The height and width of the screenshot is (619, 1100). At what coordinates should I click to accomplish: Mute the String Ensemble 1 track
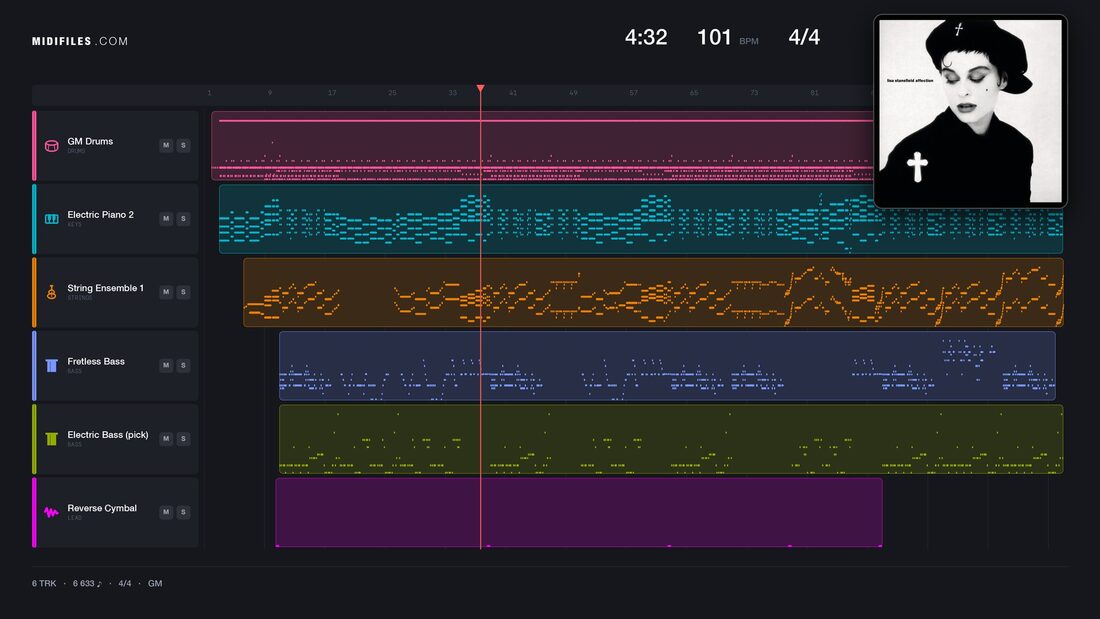[166, 292]
